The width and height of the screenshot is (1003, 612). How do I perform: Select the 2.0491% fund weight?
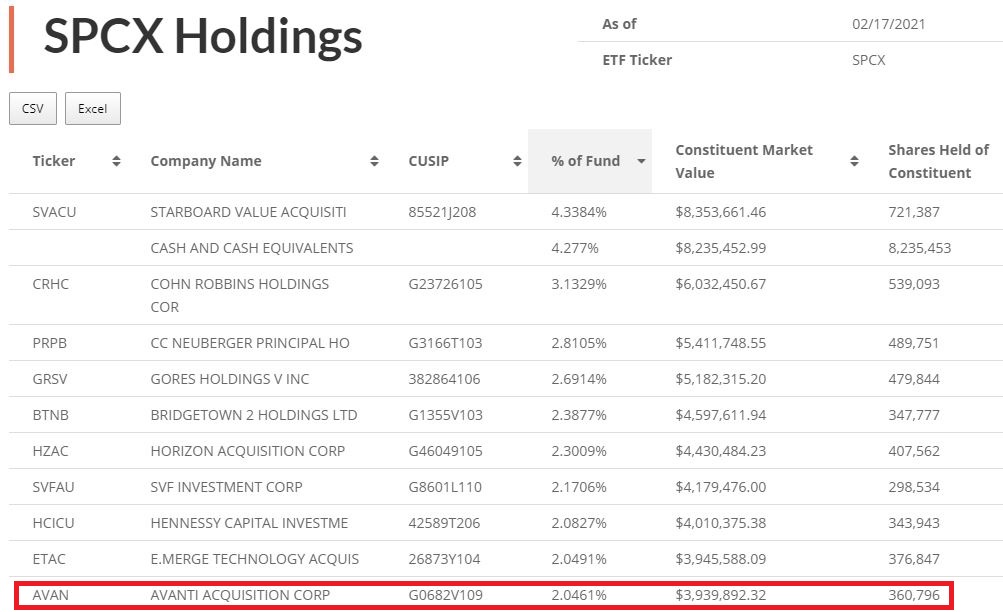click(579, 559)
